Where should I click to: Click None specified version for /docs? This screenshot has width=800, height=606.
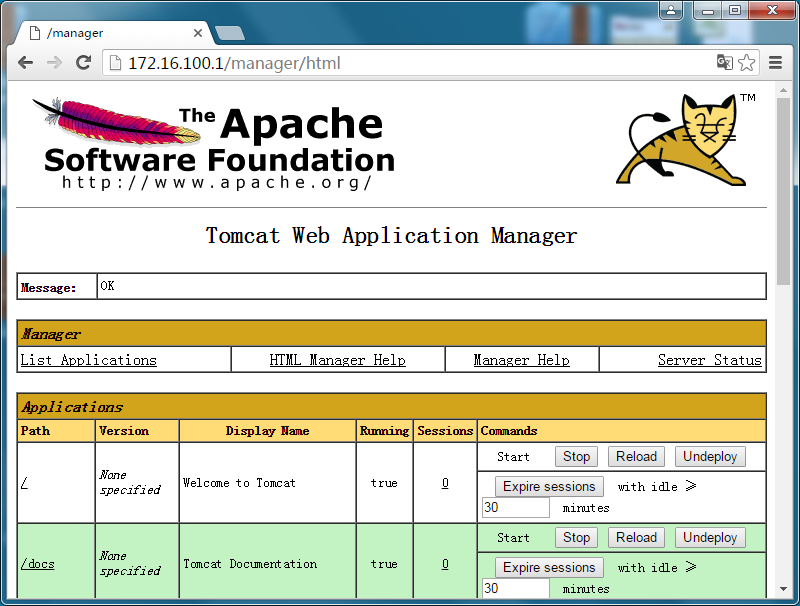[x=130, y=563]
